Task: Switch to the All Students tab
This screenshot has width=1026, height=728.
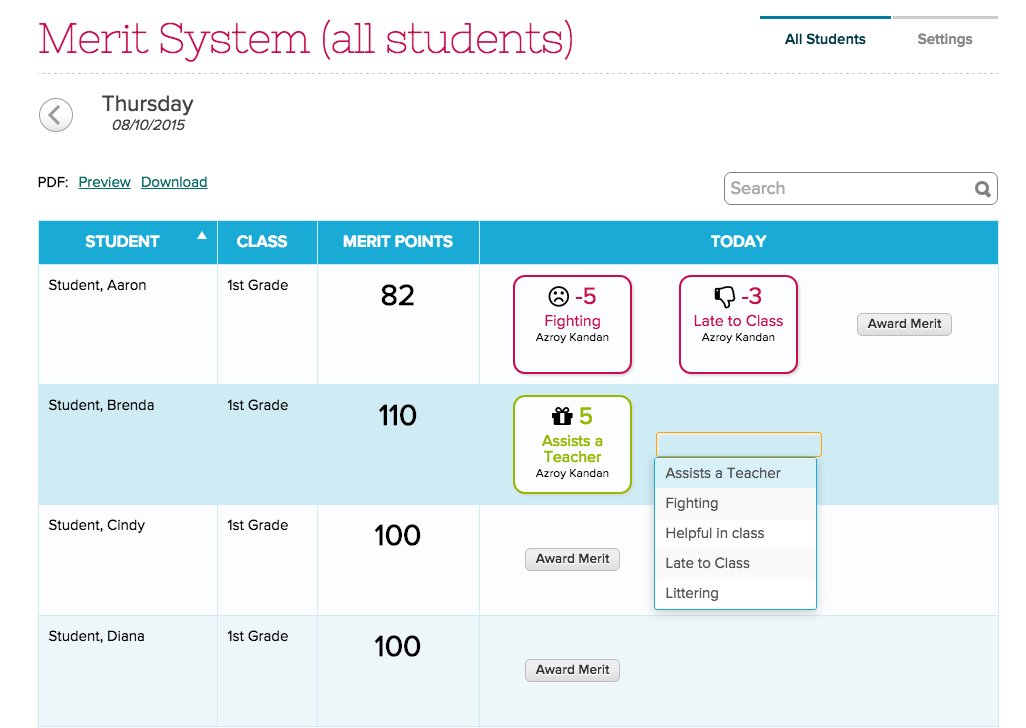Action: (825, 39)
